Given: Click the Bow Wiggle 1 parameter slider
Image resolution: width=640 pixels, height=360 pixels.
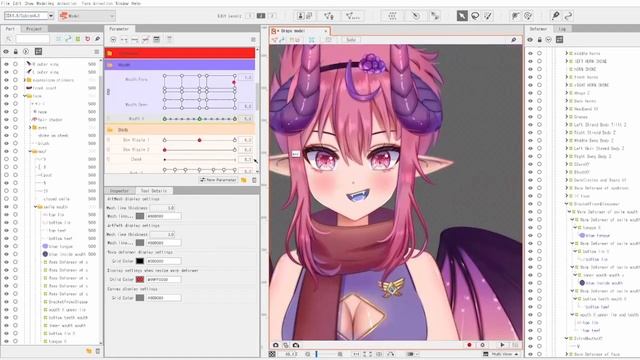Looking at the screenshot, I should coord(200,140).
